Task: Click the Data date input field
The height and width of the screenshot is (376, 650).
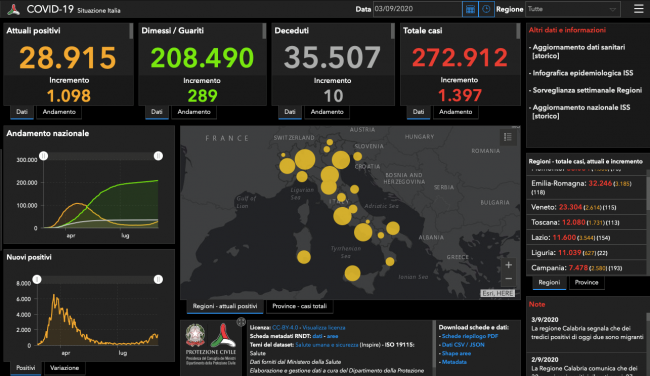Action: pos(417,9)
